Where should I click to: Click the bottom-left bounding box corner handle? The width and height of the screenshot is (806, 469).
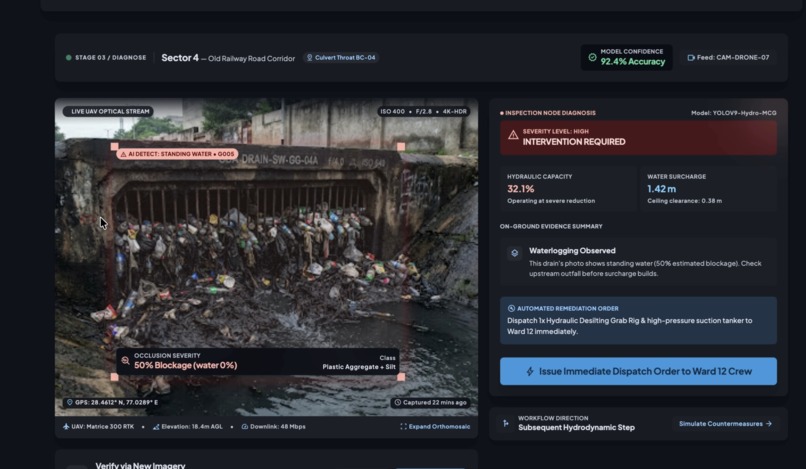pos(114,377)
